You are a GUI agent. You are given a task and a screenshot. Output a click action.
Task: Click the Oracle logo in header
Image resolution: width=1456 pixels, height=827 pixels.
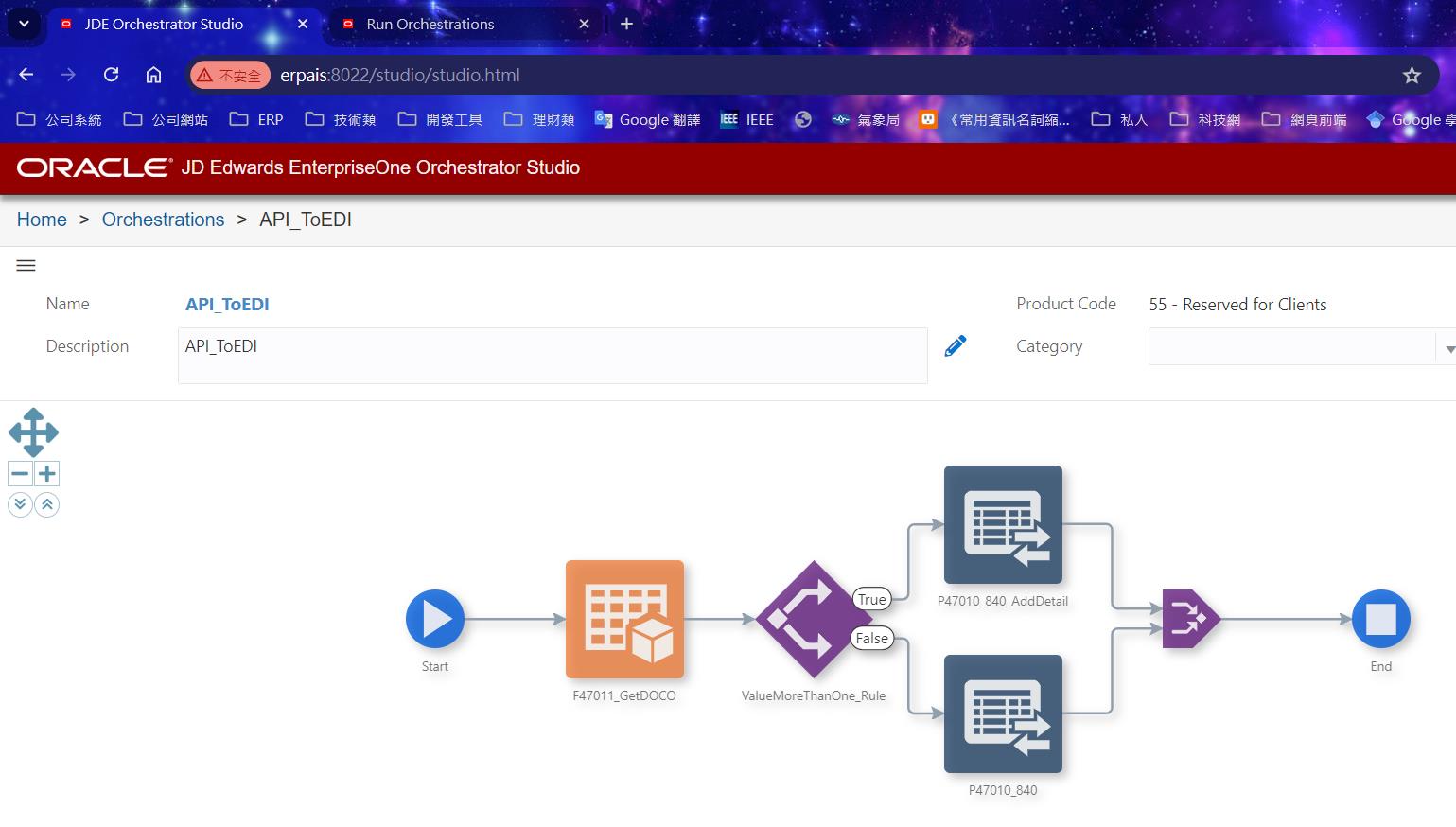pos(95,167)
